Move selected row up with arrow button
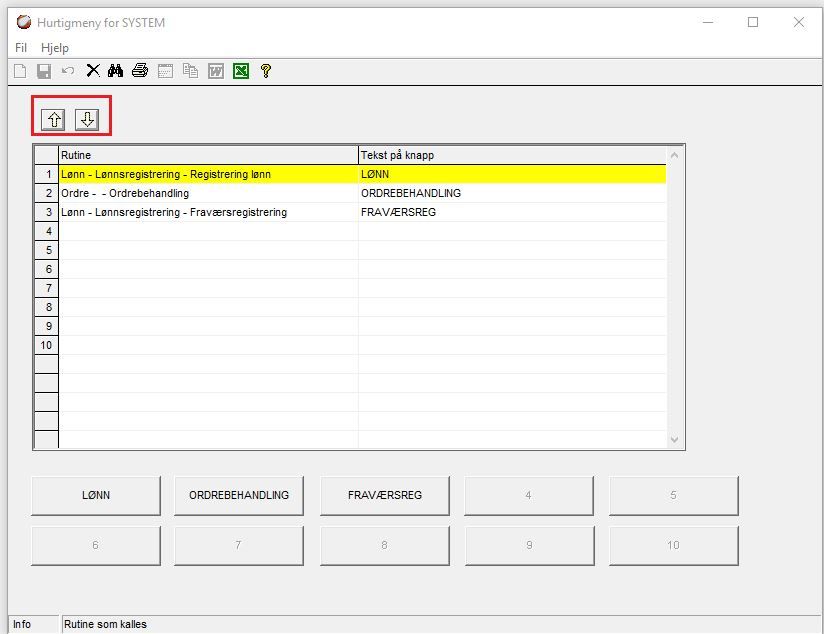The height and width of the screenshot is (634, 824). (x=54, y=119)
